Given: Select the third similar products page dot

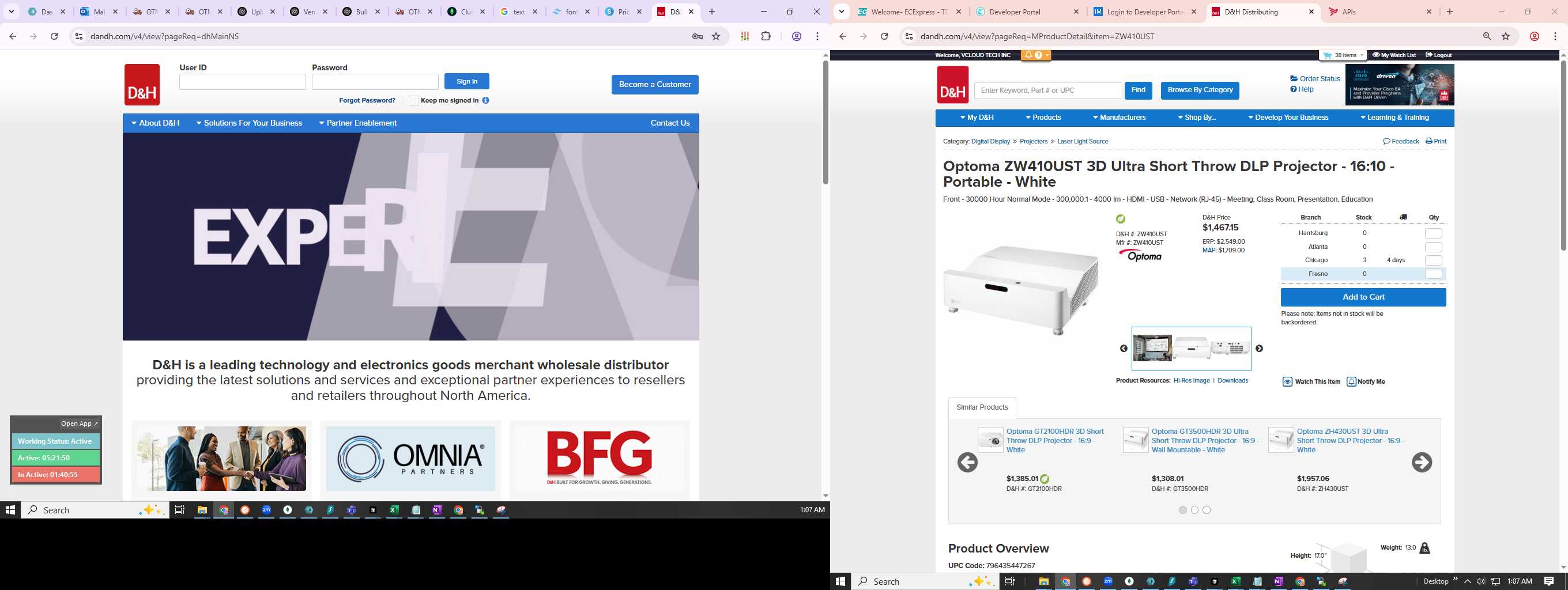Looking at the screenshot, I should (x=1207, y=510).
